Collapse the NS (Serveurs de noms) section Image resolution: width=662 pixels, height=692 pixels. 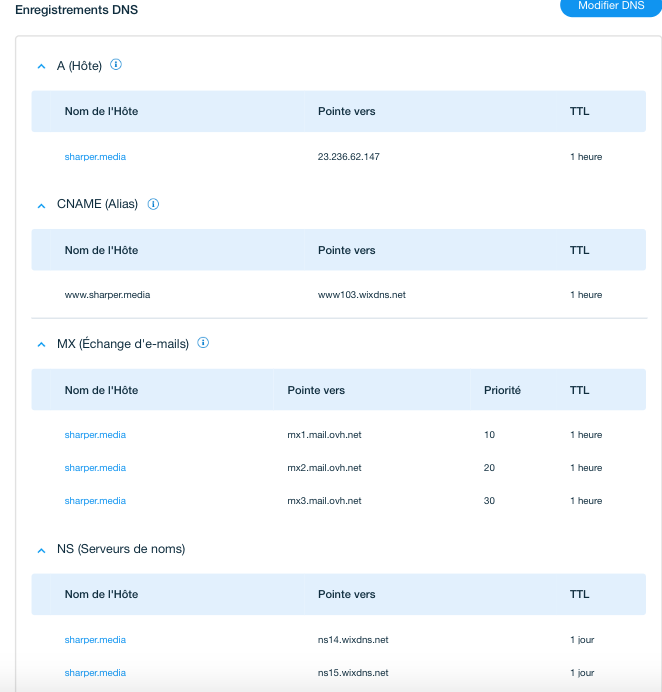[41, 550]
